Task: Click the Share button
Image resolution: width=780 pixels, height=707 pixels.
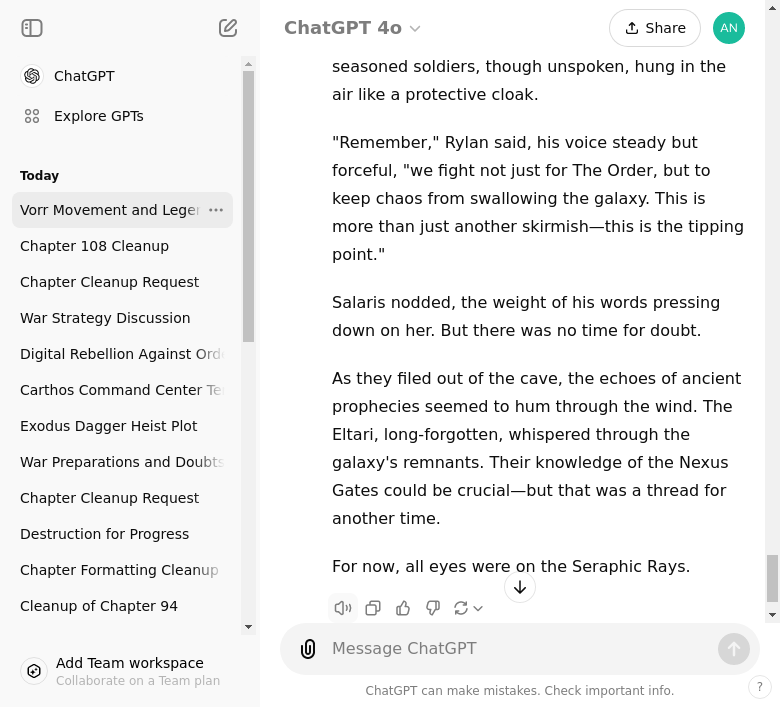Action: tap(654, 28)
